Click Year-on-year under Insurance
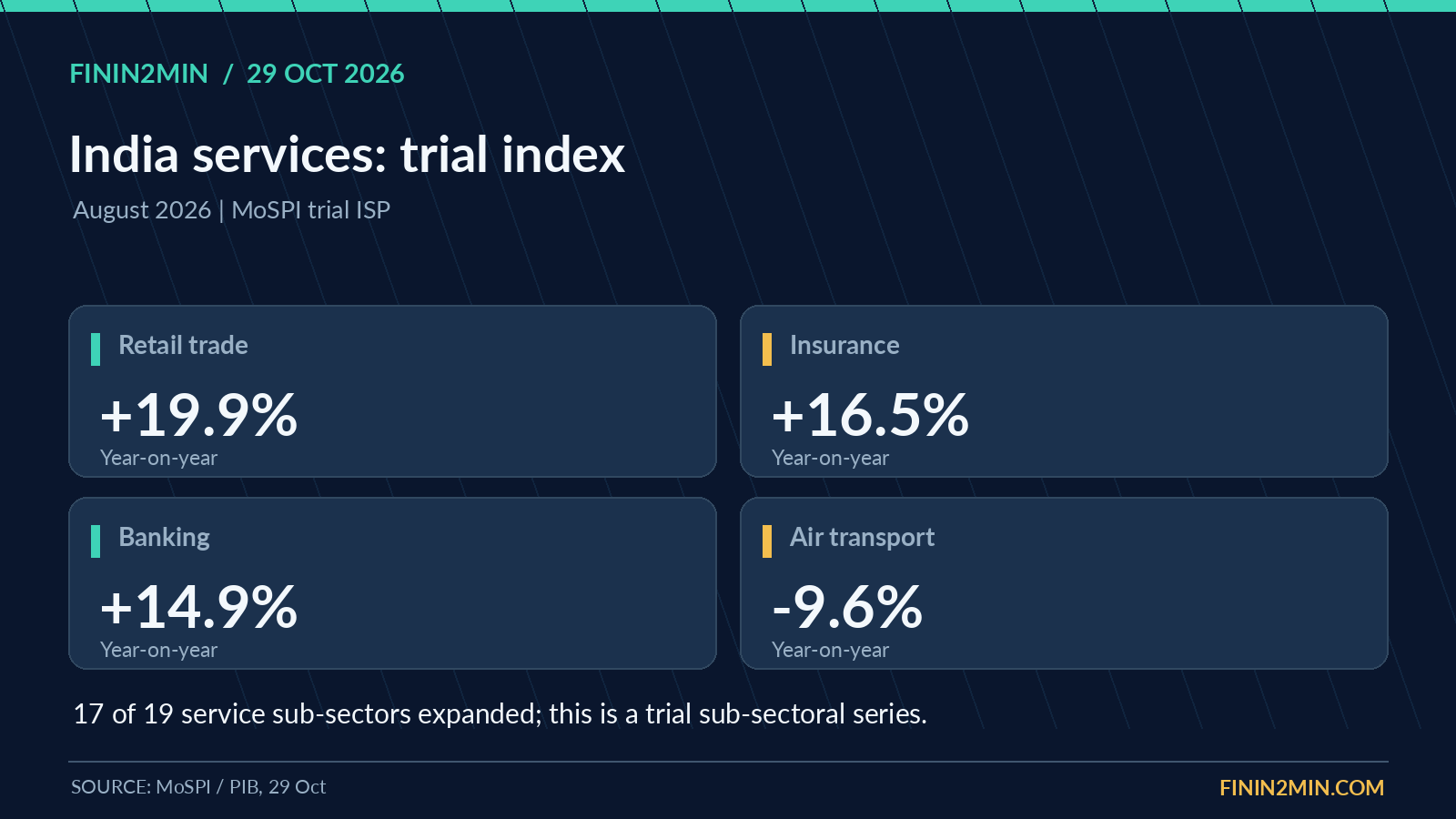The height and width of the screenshot is (819, 1456). 831,458
